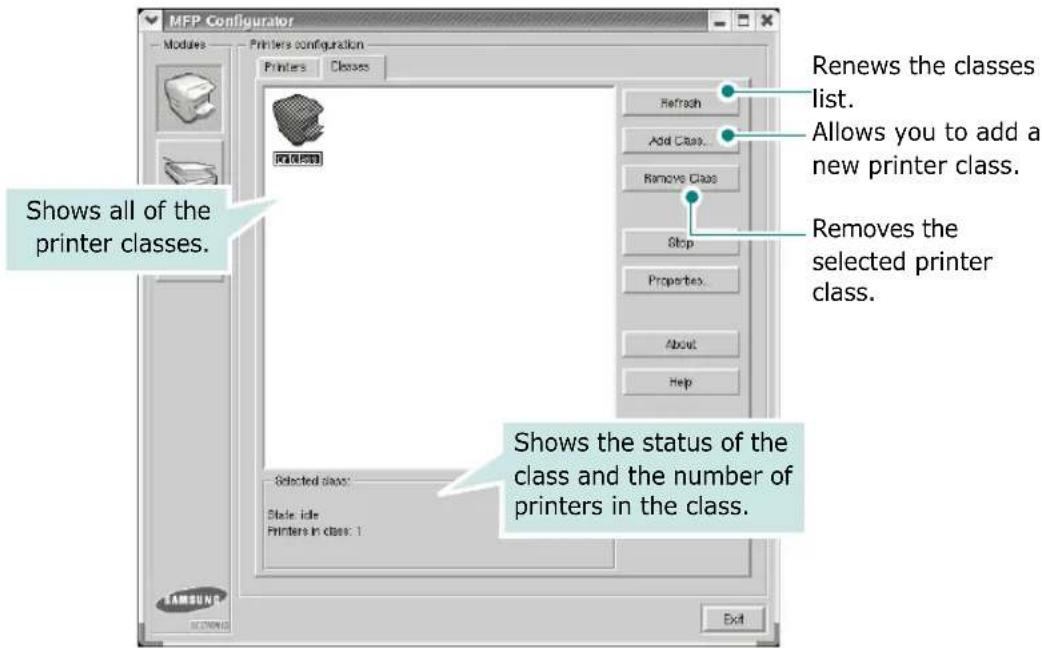This screenshot has height=648, width=1042.
Task: Open the window menu arrow in title bar
Action: click(151, 21)
